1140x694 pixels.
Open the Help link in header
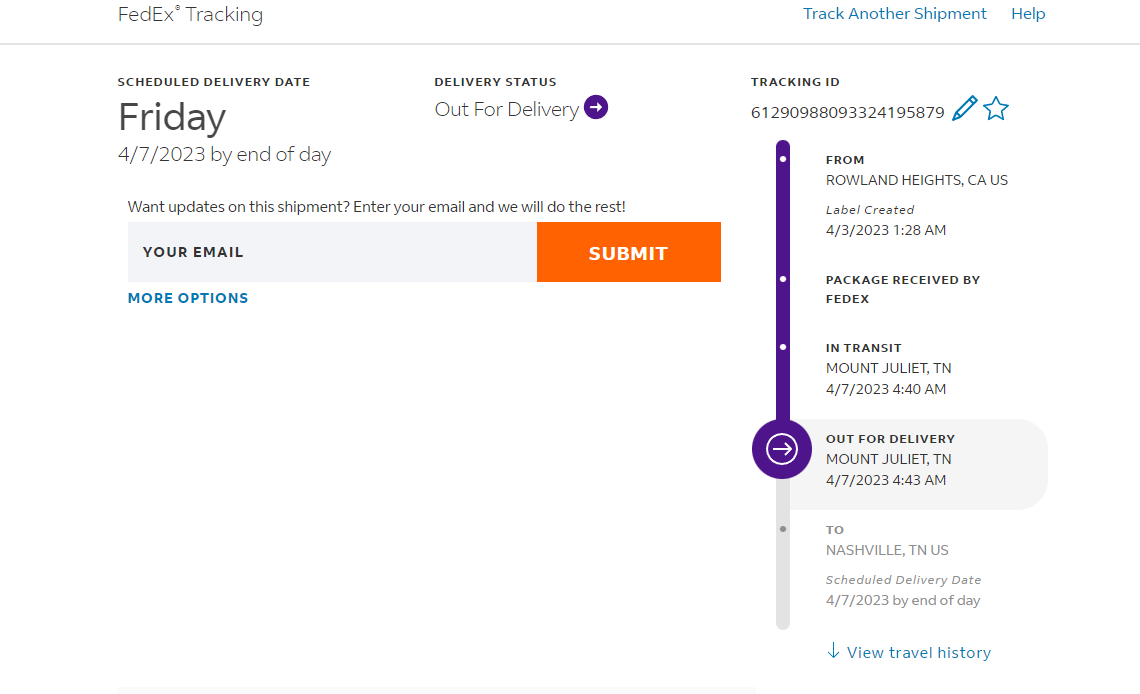tap(1028, 14)
